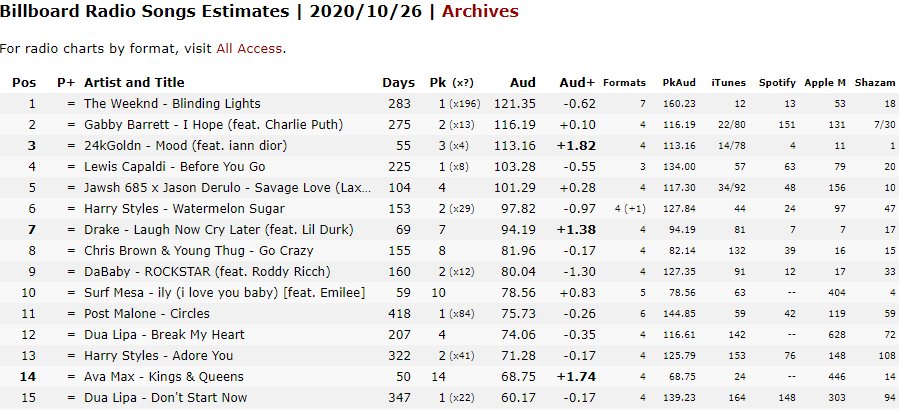Image resolution: width=899 pixels, height=410 pixels.
Task: Click the Apple M column header
Action: (825, 83)
